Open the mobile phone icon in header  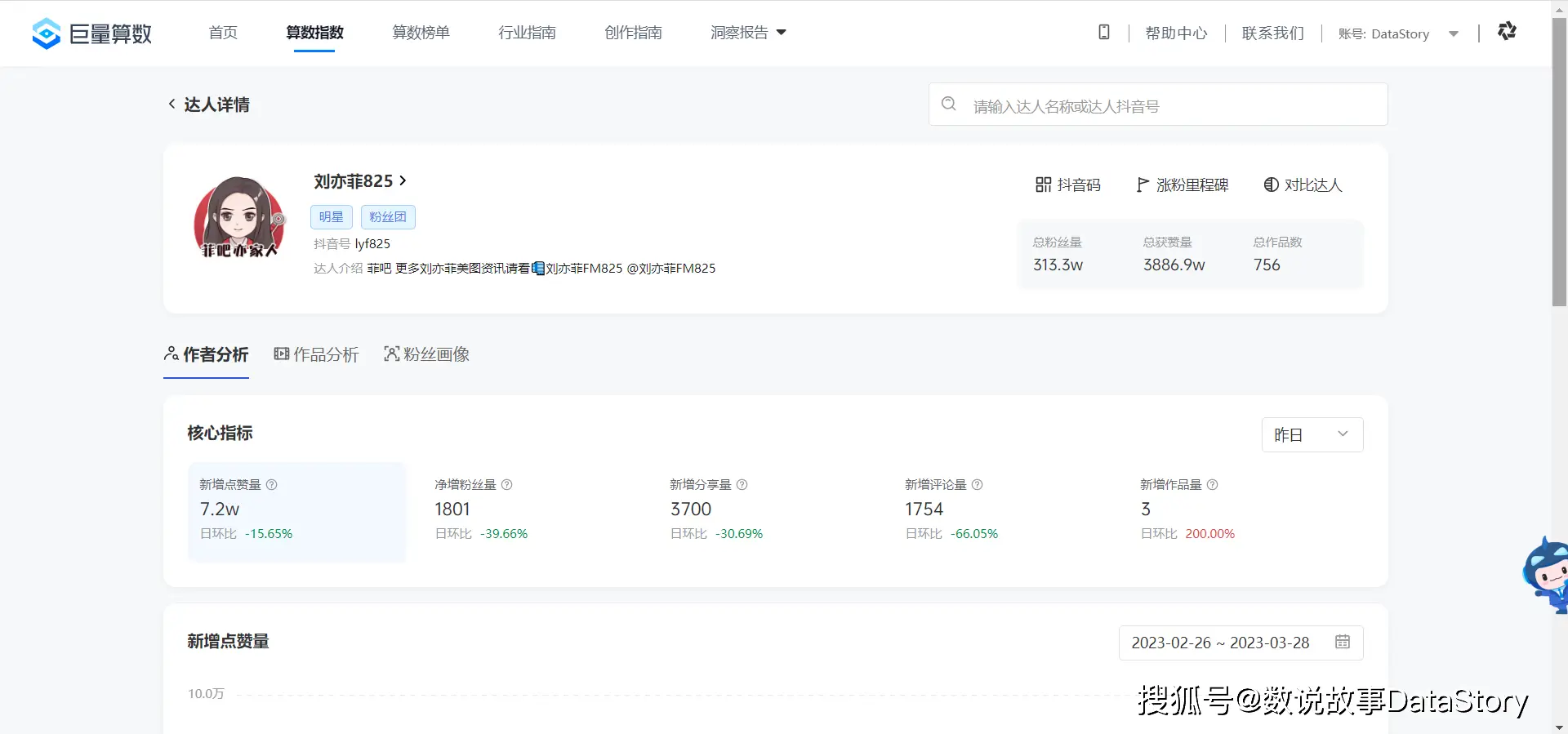[1103, 32]
